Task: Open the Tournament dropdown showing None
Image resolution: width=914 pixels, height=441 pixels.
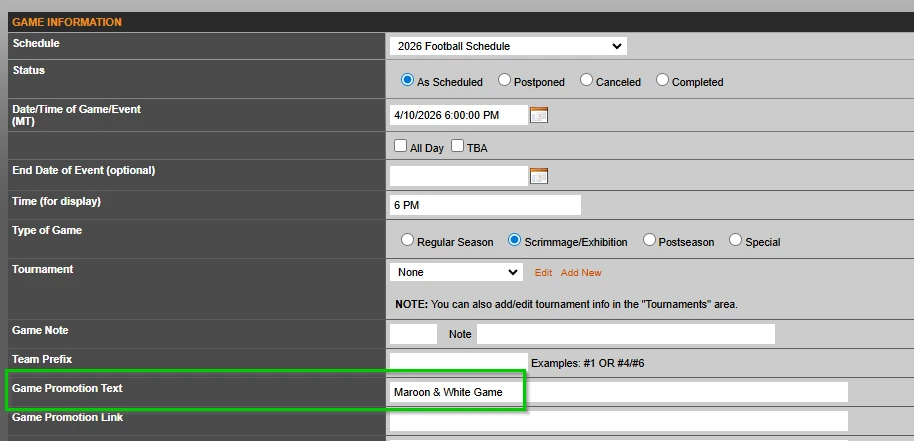Action: (x=456, y=272)
